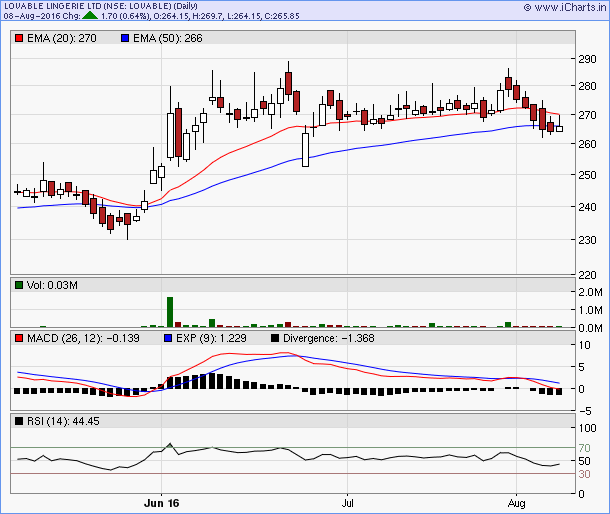Click the blue EMA (50) legend swatch

pos(125,38)
